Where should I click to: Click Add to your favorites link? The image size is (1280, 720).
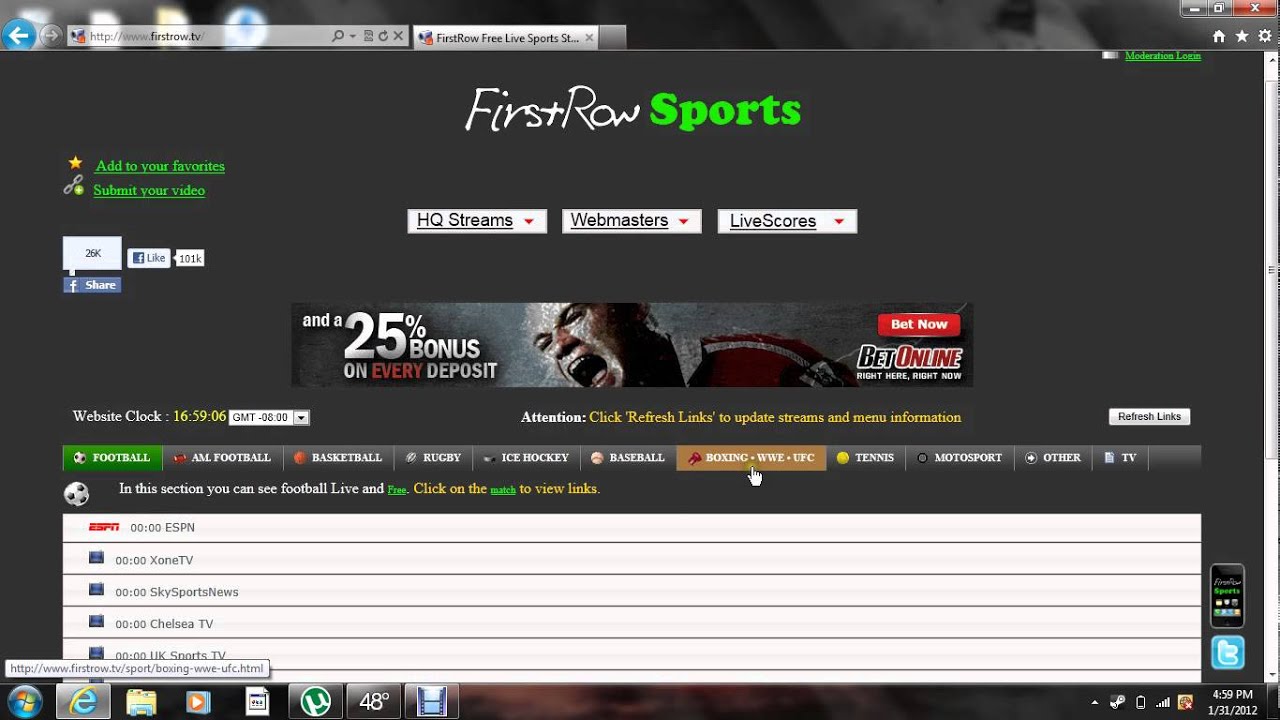[160, 166]
